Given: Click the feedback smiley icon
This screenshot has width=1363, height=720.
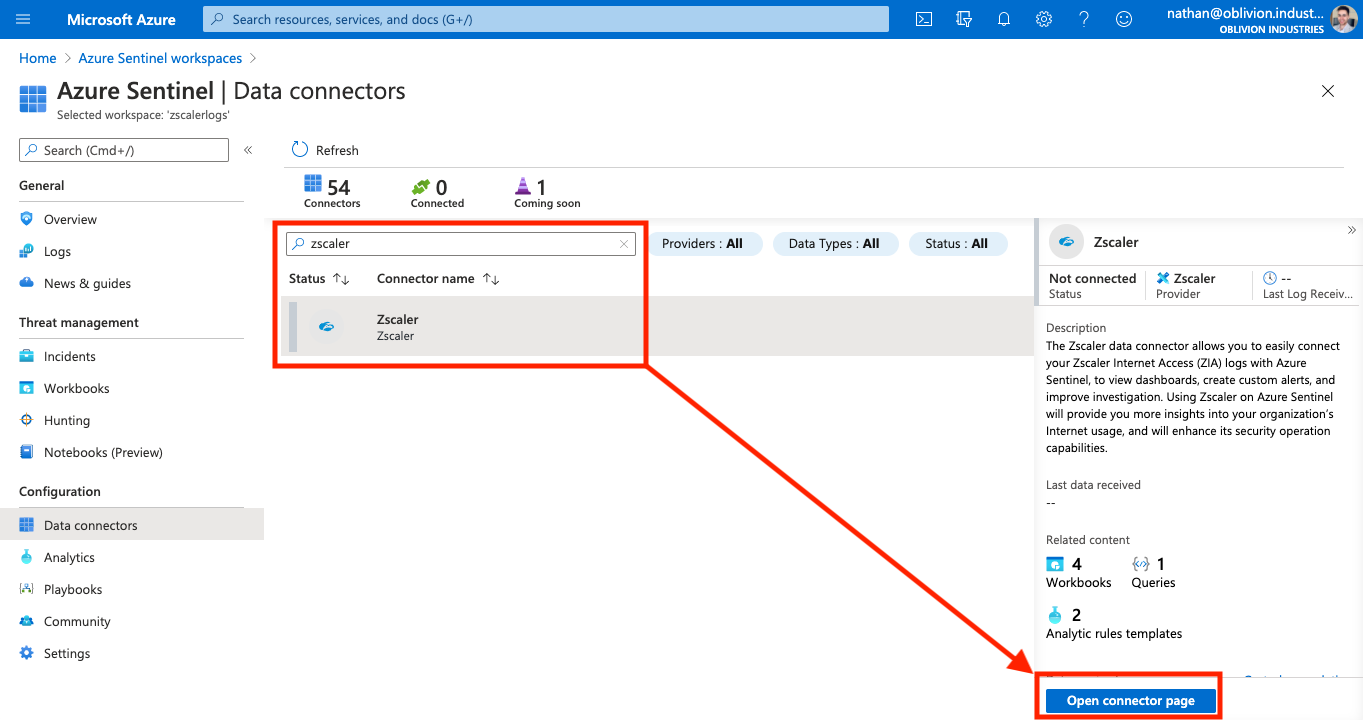Looking at the screenshot, I should [1124, 19].
